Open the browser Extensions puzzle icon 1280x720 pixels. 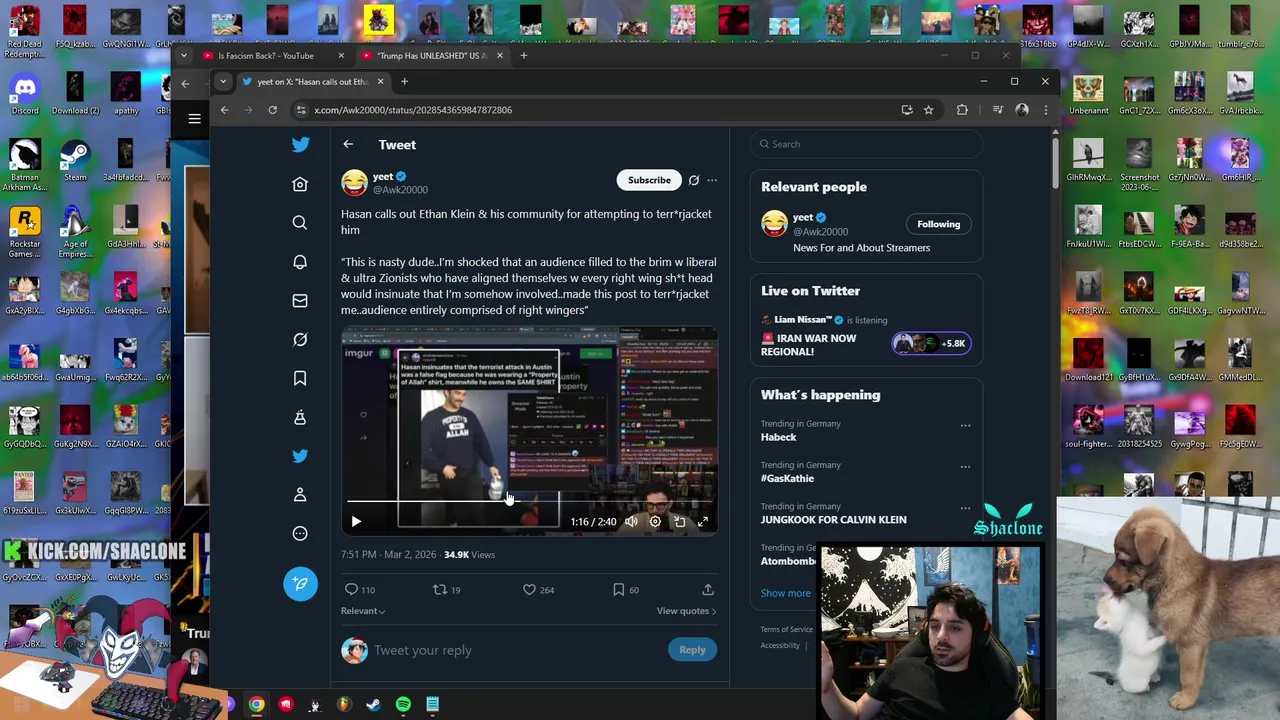(962, 110)
